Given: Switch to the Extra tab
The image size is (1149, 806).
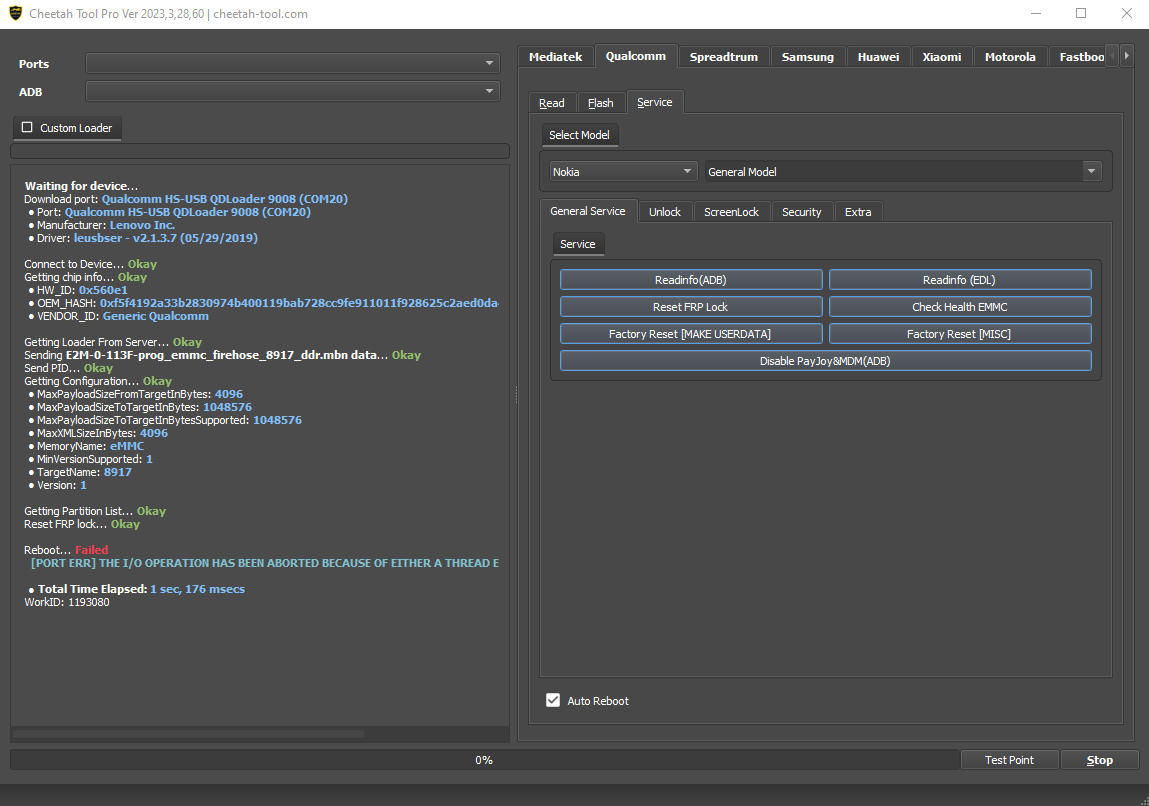Looking at the screenshot, I should coord(858,212).
